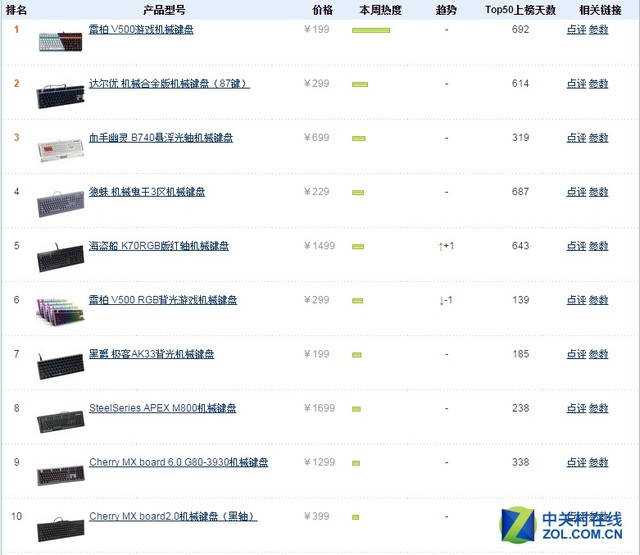Image resolution: width=640 pixels, height=555 pixels.
Task: Click thumbnail of rank 1 雷柏 V500 keyboard
Action: tap(60, 42)
